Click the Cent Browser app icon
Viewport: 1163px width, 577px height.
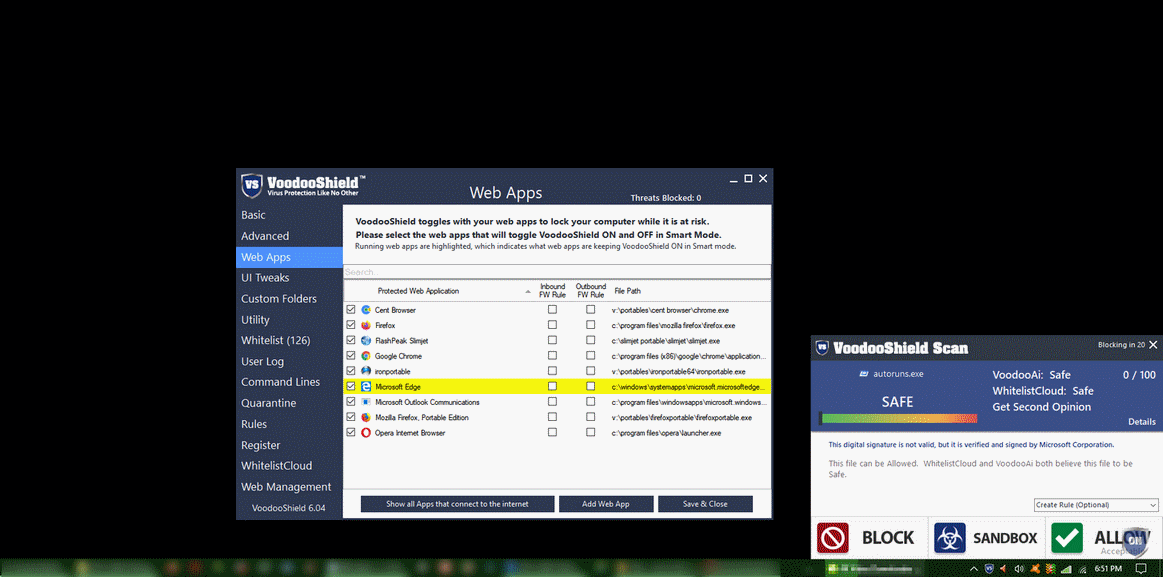click(366, 310)
